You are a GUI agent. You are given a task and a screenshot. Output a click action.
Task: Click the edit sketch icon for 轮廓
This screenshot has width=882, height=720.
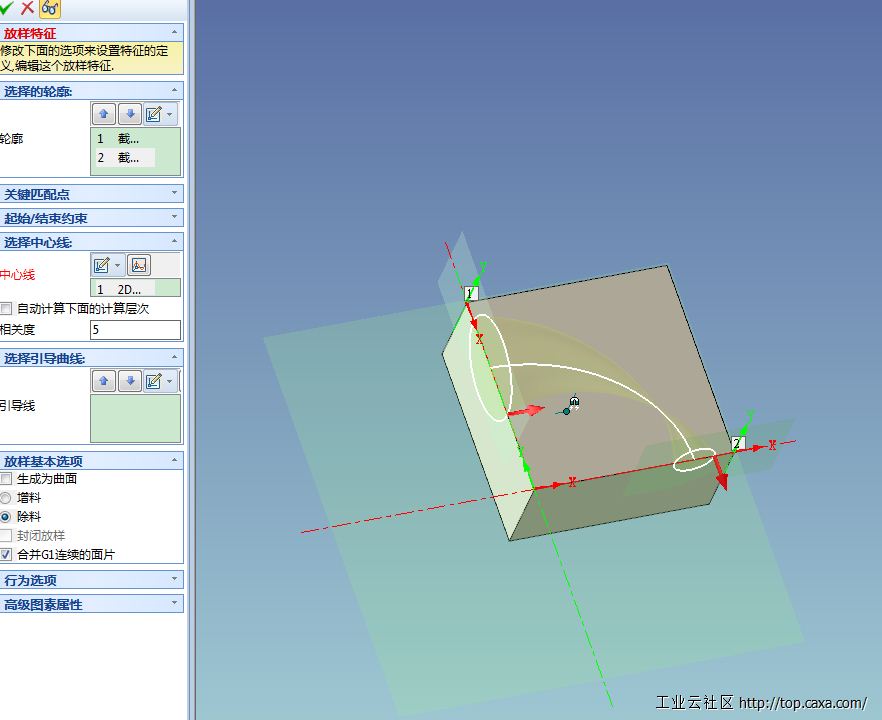point(155,114)
